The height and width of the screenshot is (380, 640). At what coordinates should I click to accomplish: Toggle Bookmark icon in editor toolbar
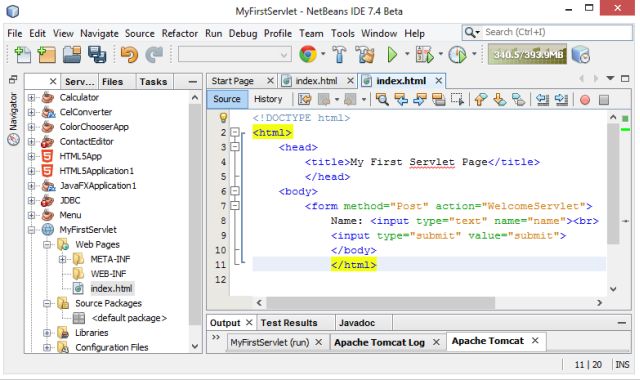click(x=518, y=99)
